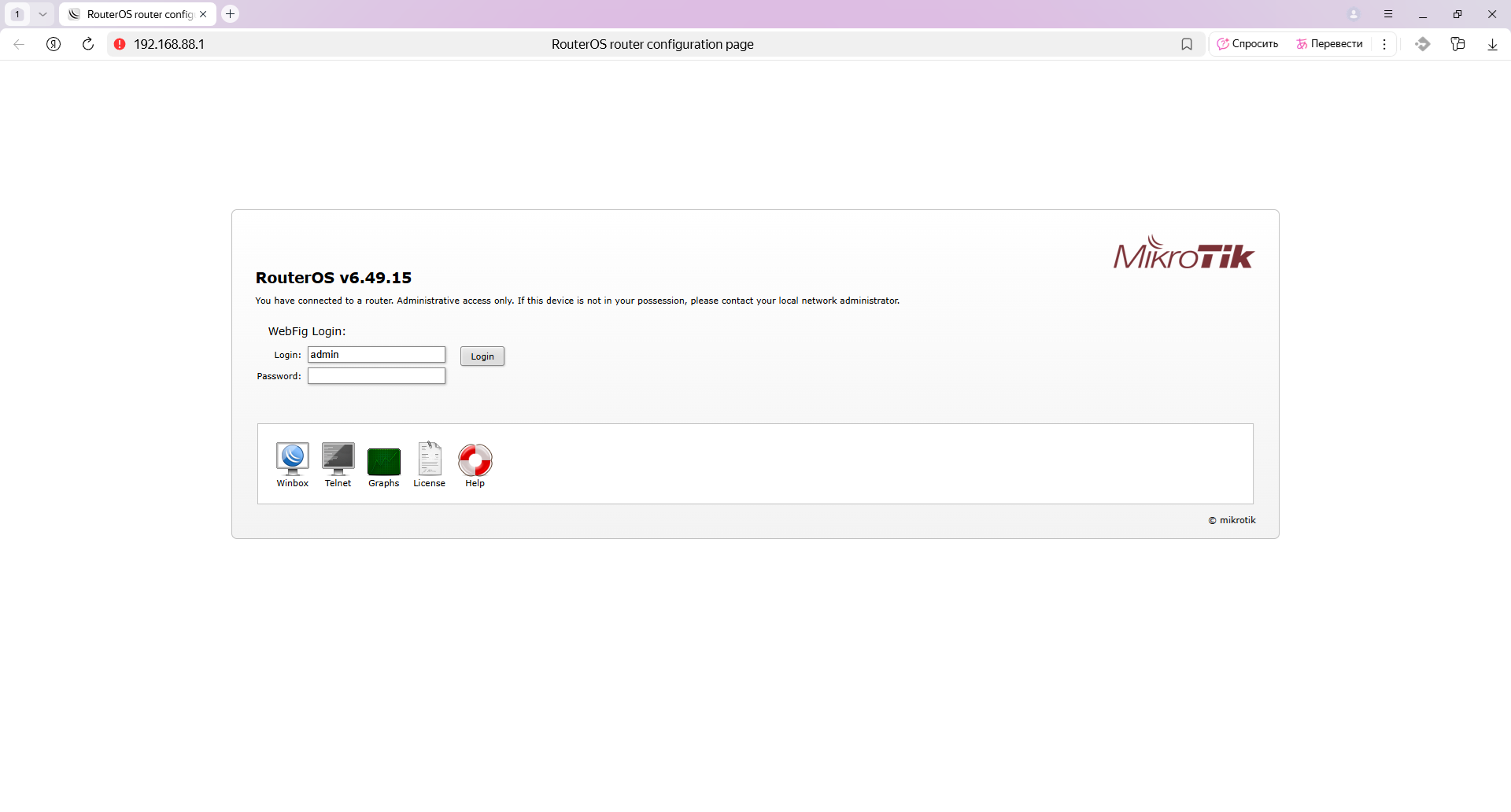
Task: Click the WebFig Login label
Action: [307, 331]
